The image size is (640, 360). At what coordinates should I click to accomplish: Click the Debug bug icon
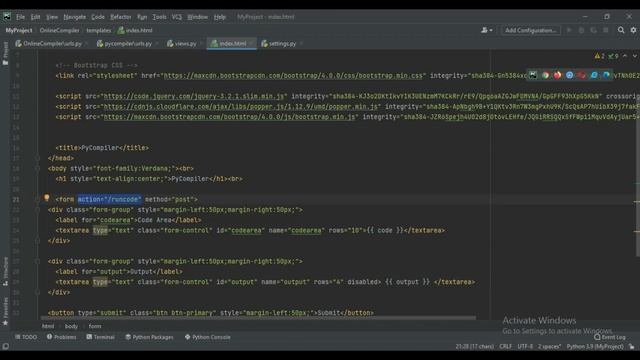[581, 30]
